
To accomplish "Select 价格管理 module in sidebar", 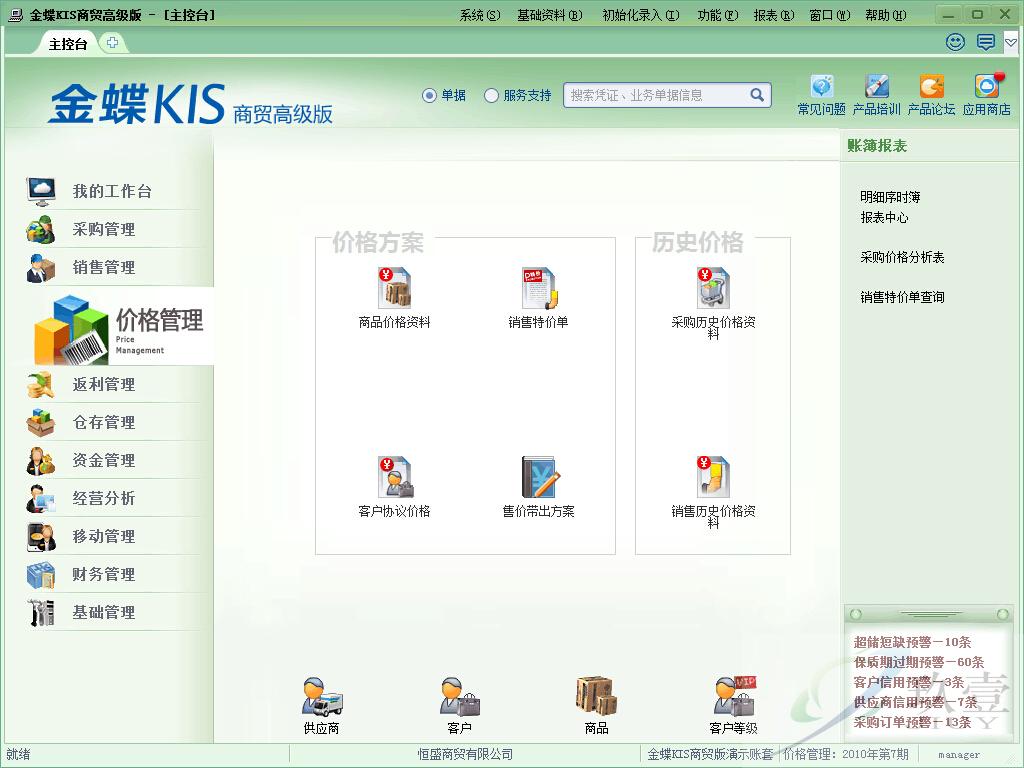I will point(121,327).
